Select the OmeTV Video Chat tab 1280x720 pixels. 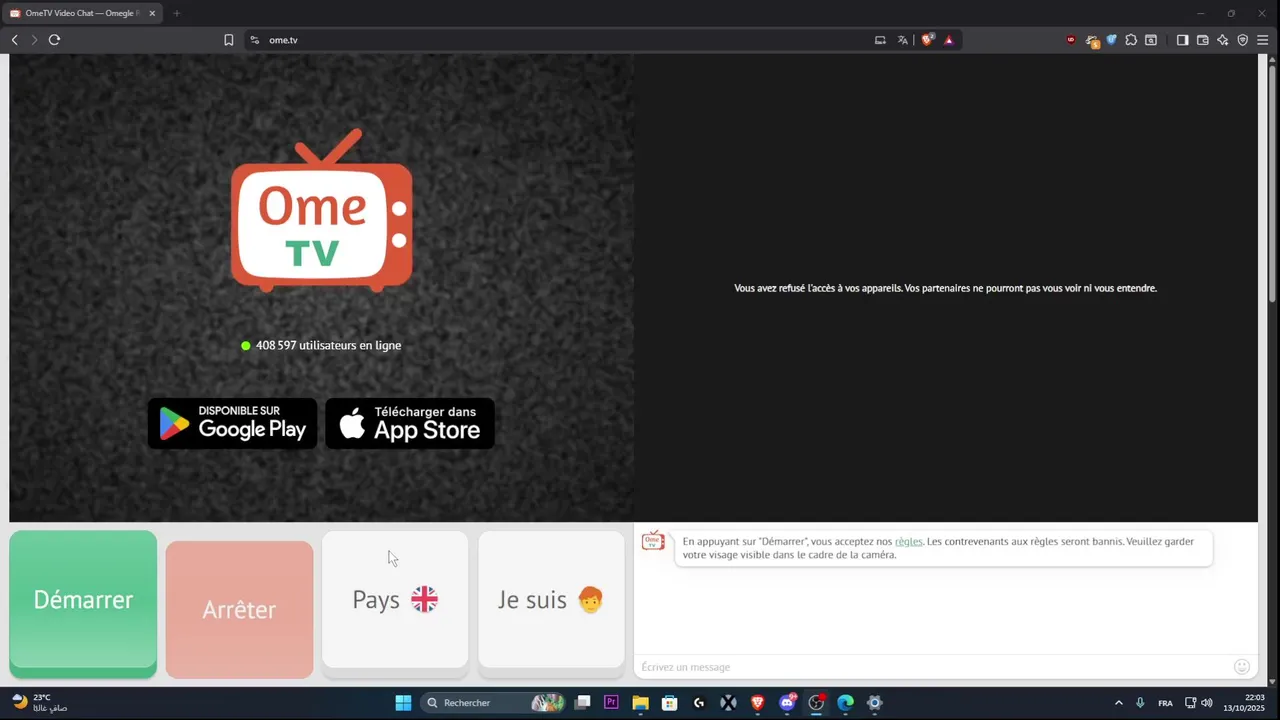coord(82,13)
